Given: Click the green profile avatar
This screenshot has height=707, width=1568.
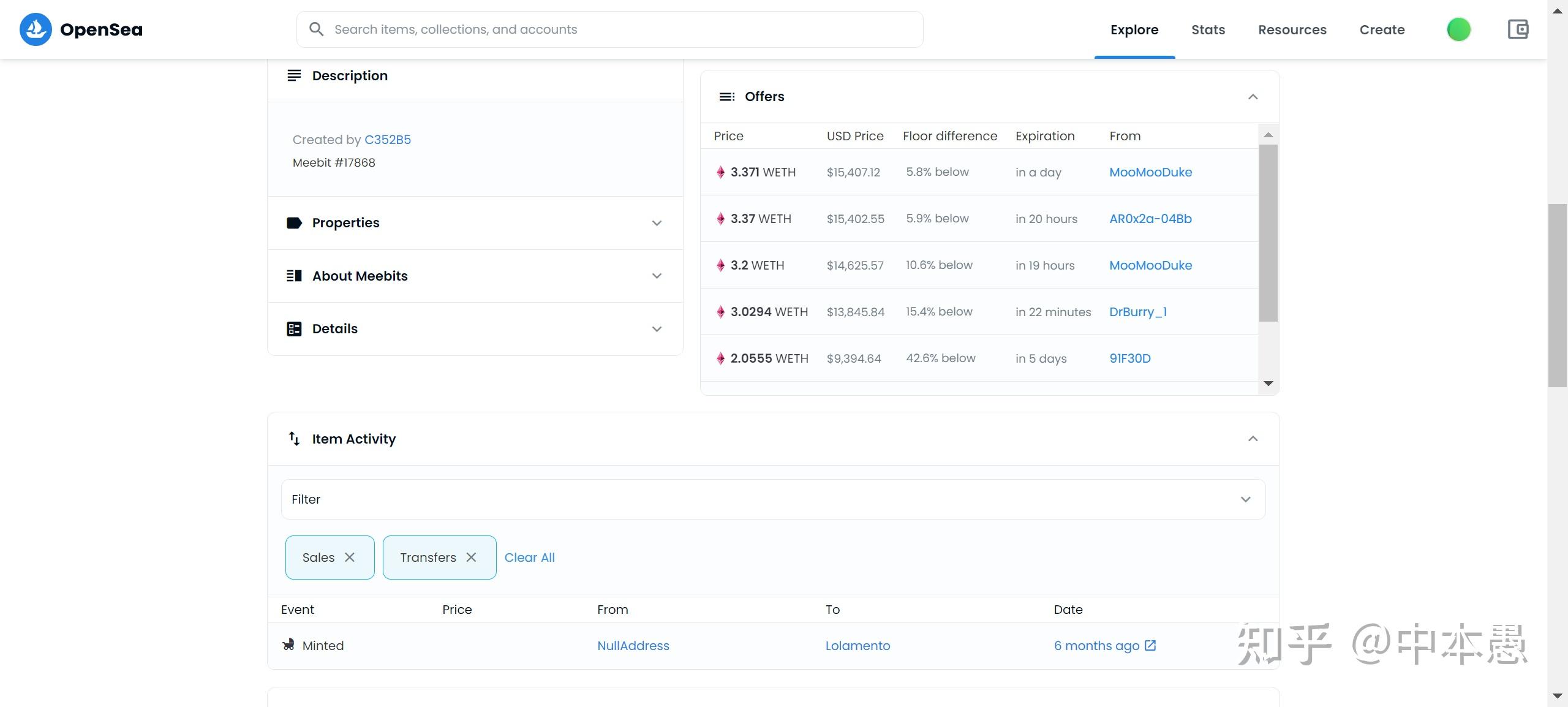Looking at the screenshot, I should click(x=1458, y=29).
